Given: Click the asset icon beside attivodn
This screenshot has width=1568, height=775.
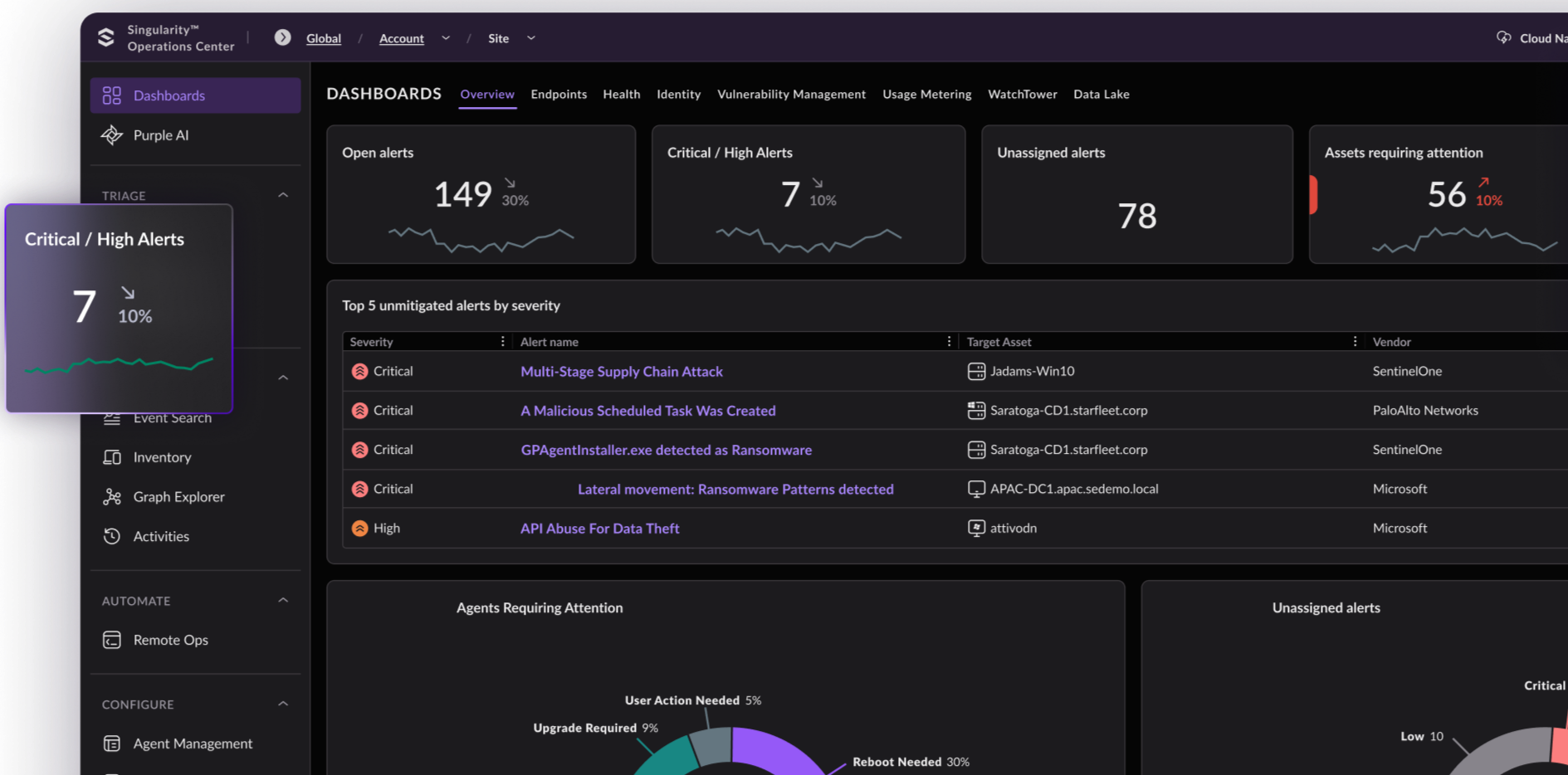Looking at the screenshot, I should 976,528.
